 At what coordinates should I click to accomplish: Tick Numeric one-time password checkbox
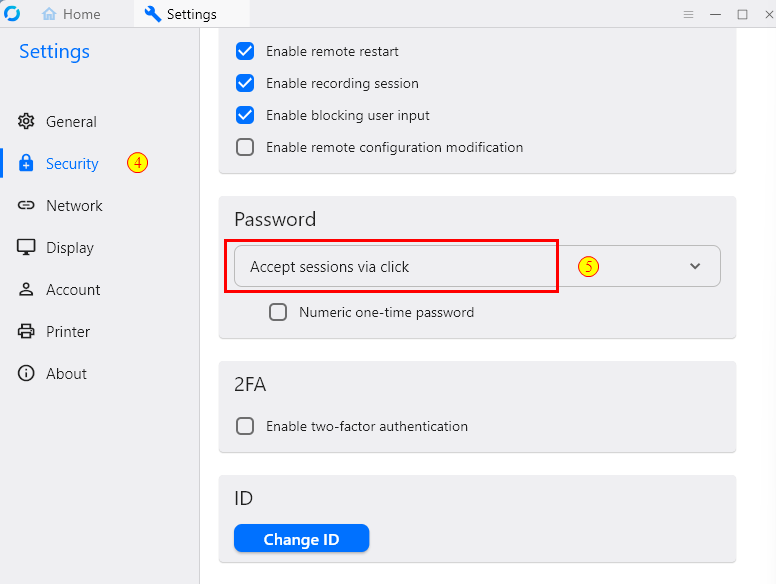pos(278,312)
